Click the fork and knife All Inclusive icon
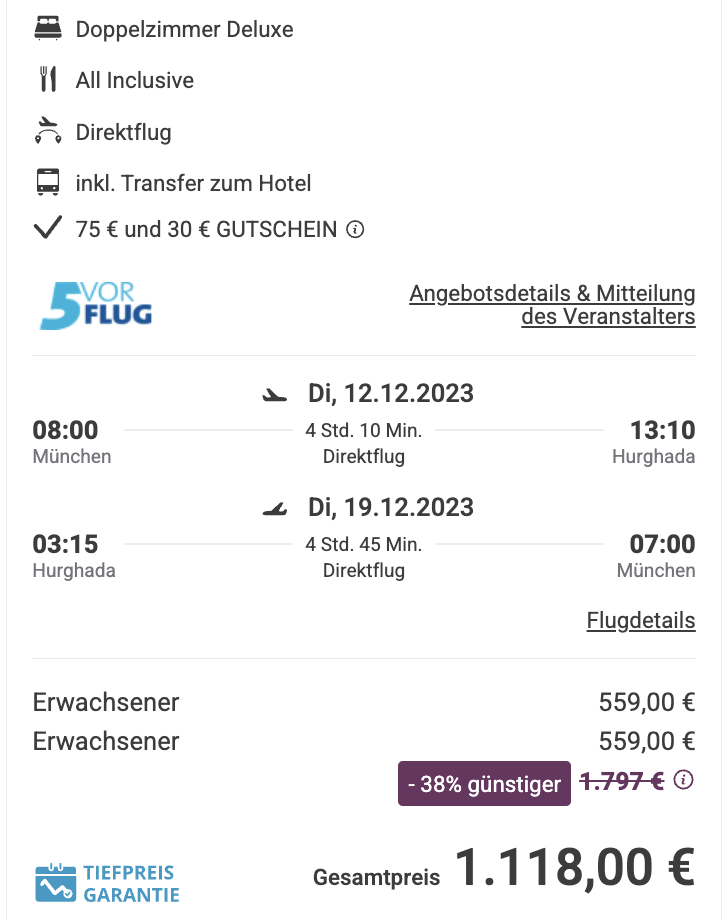722x920 pixels. click(47, 80)
